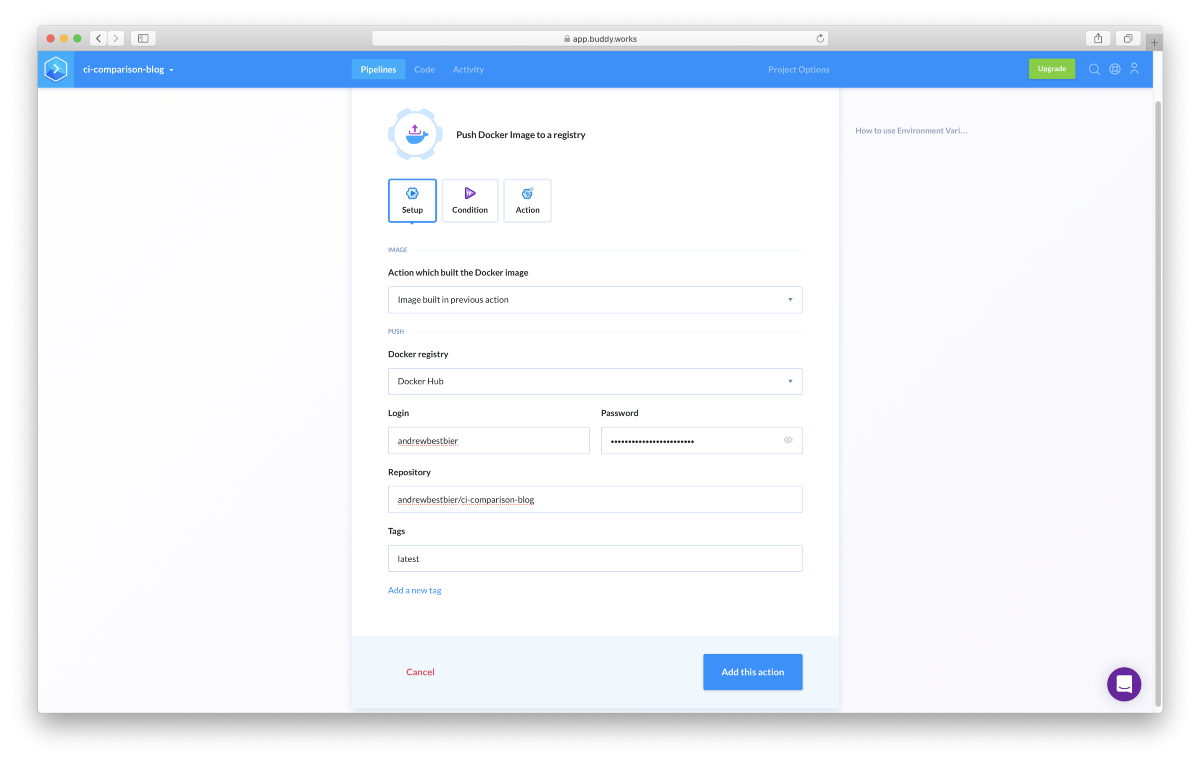This screenshot has height=762, width=1200.
Task: Open the help lifebuoy icon
Action: 1114,69
